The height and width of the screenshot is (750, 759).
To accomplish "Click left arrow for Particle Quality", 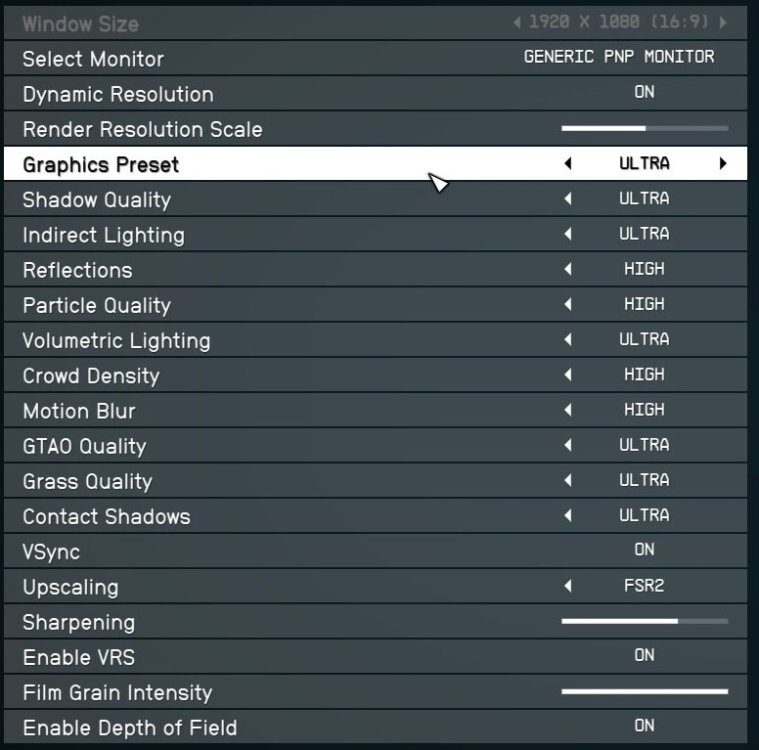I will pyautogui.click(x=568, y=304).
